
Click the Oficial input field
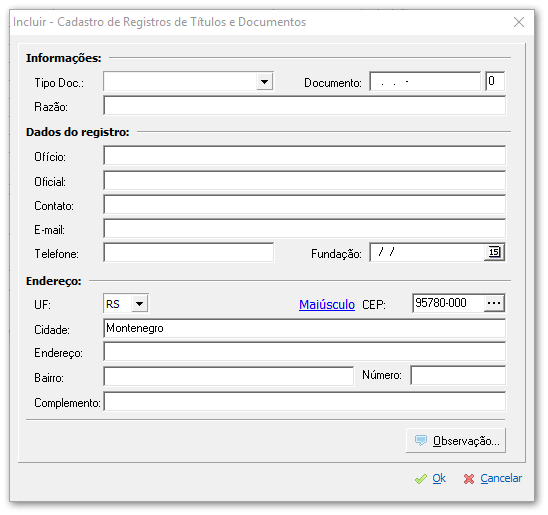(x=304, y=181)
